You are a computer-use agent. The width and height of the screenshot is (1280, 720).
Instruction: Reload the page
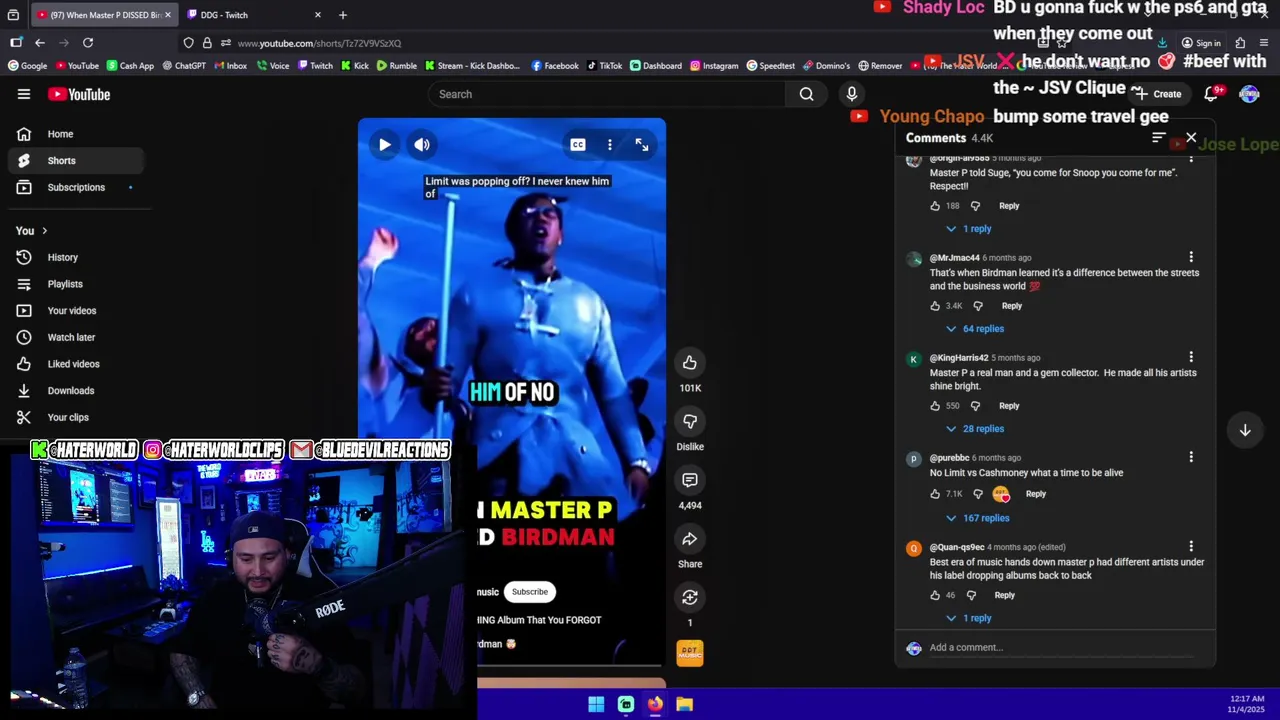click(88, 43)
